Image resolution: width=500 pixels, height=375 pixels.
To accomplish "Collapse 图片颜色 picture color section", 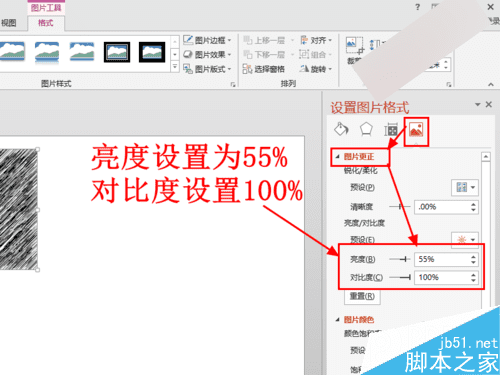I will [337, 320].
